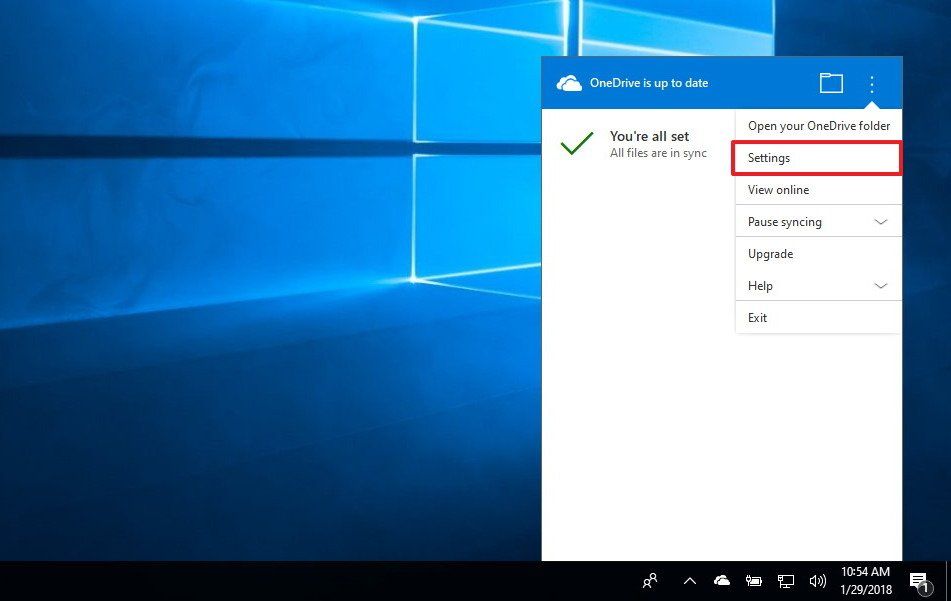This screenshot has width=951, height=601.
Task: Open the People icon on the taskbar
Action: [650, 580]
